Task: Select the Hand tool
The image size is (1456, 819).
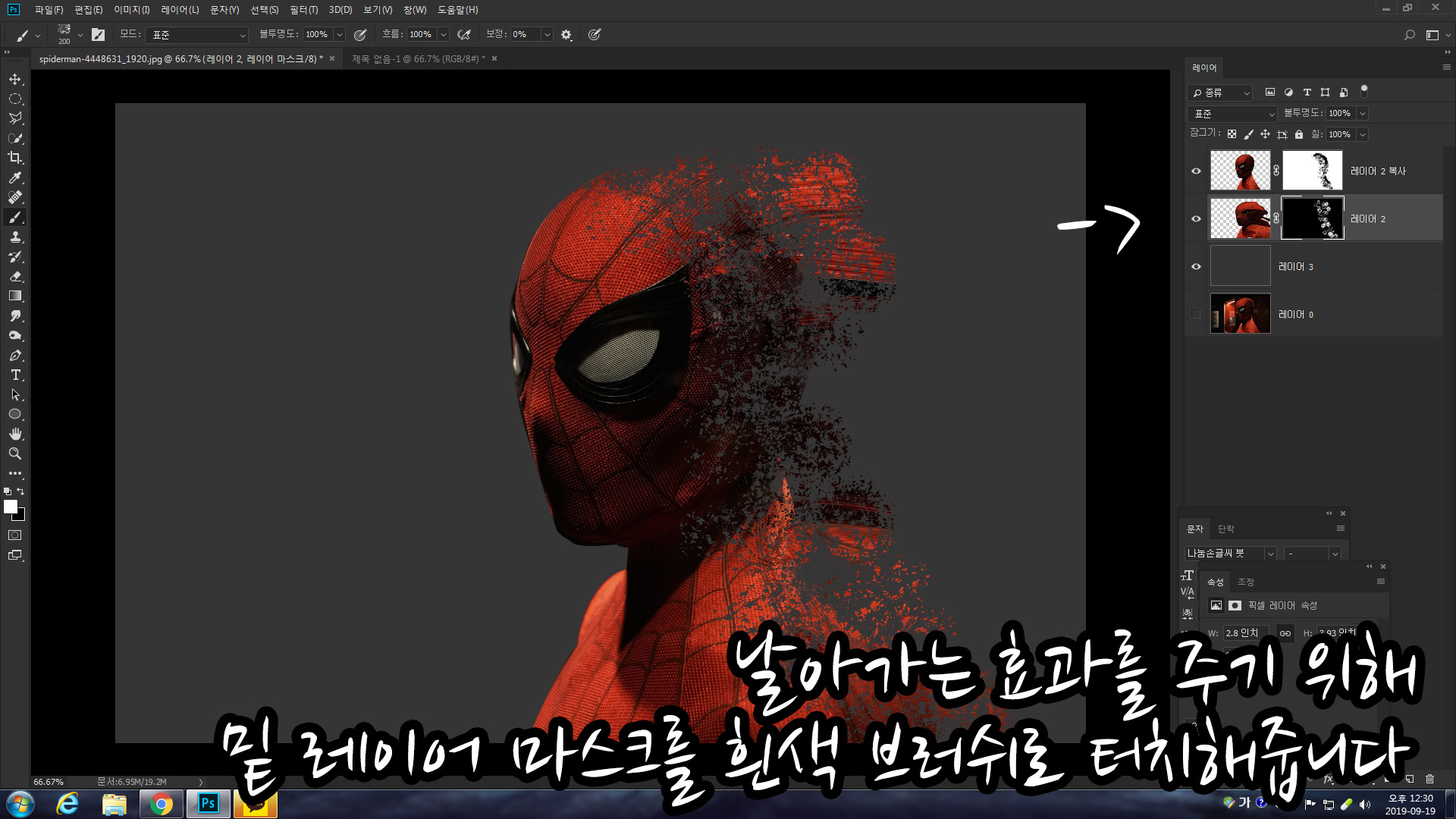Action: [15, 434]
